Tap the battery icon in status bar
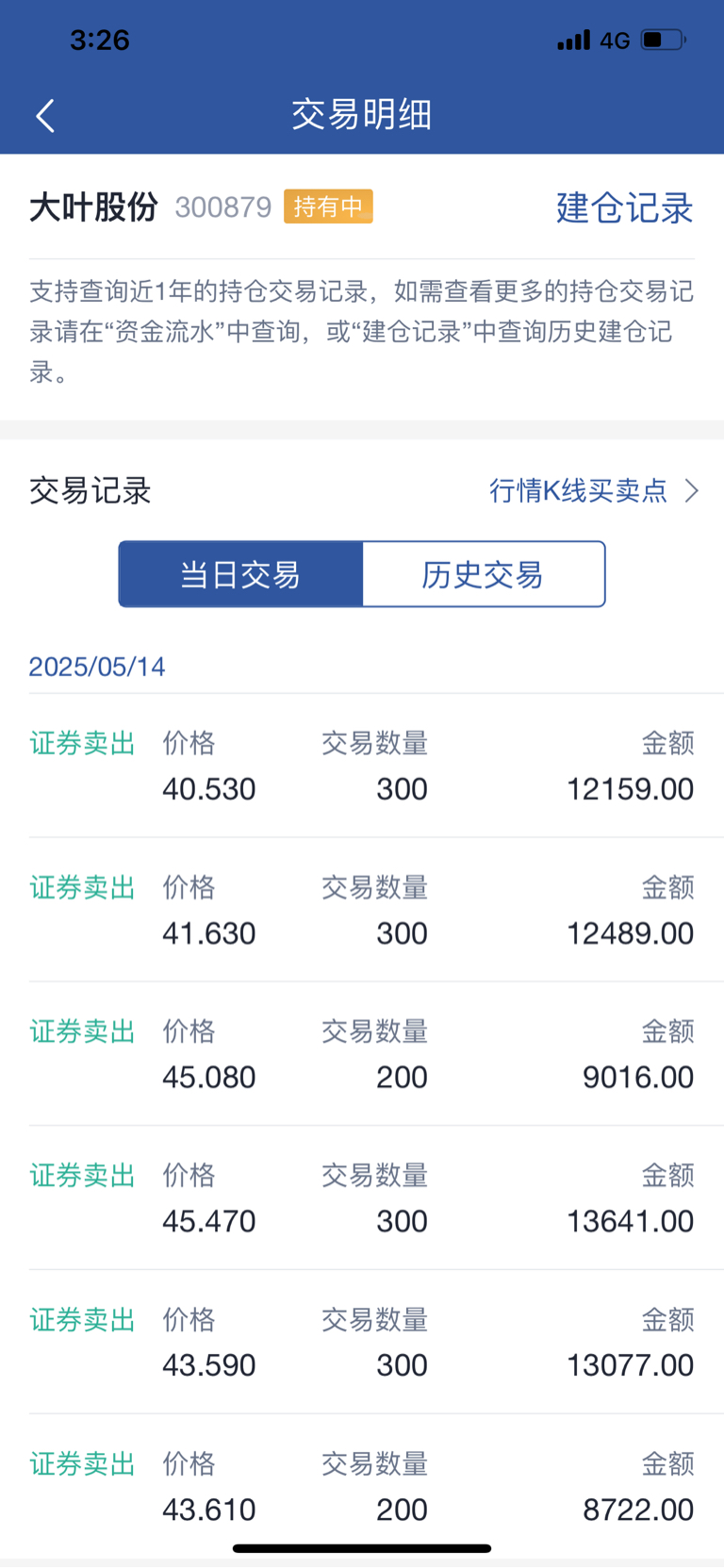The width and height of the screenshot is (724, 1568). point(664,40)
